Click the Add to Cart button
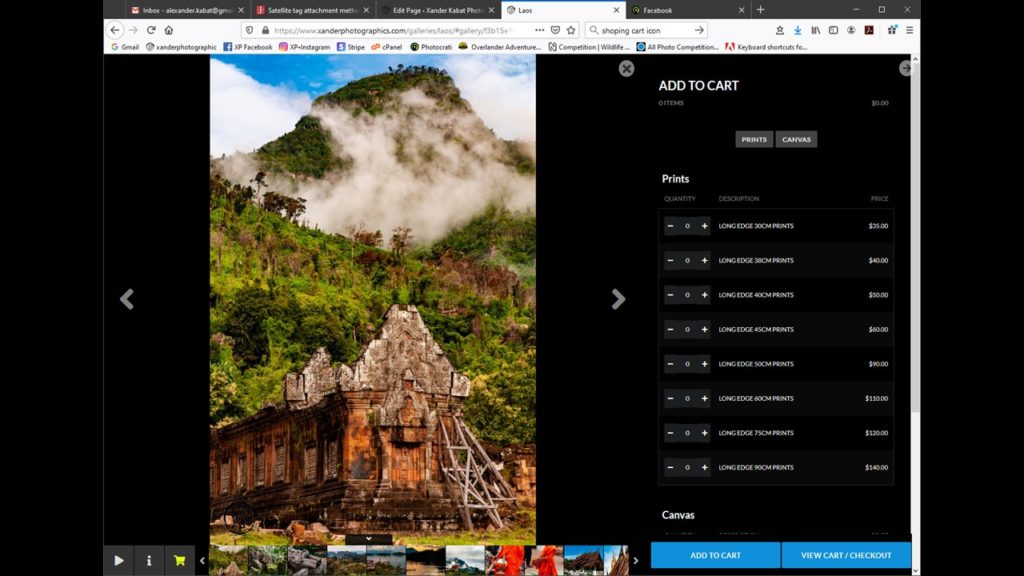 point(715,555)
